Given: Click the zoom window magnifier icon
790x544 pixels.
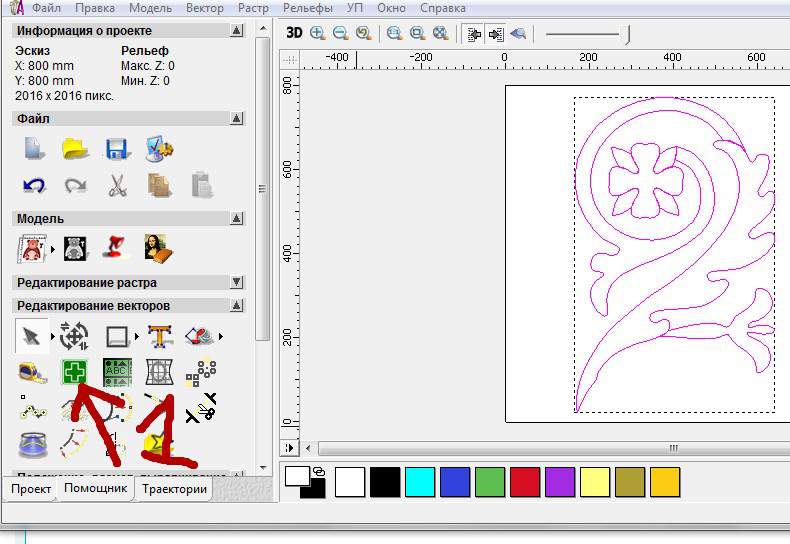Looking at the screenshot, I should [x=417, y=34].
